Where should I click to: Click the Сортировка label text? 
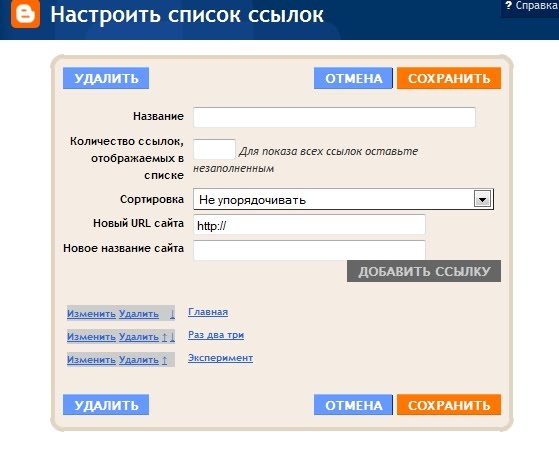pyautogui.click(x=152, y=199)
